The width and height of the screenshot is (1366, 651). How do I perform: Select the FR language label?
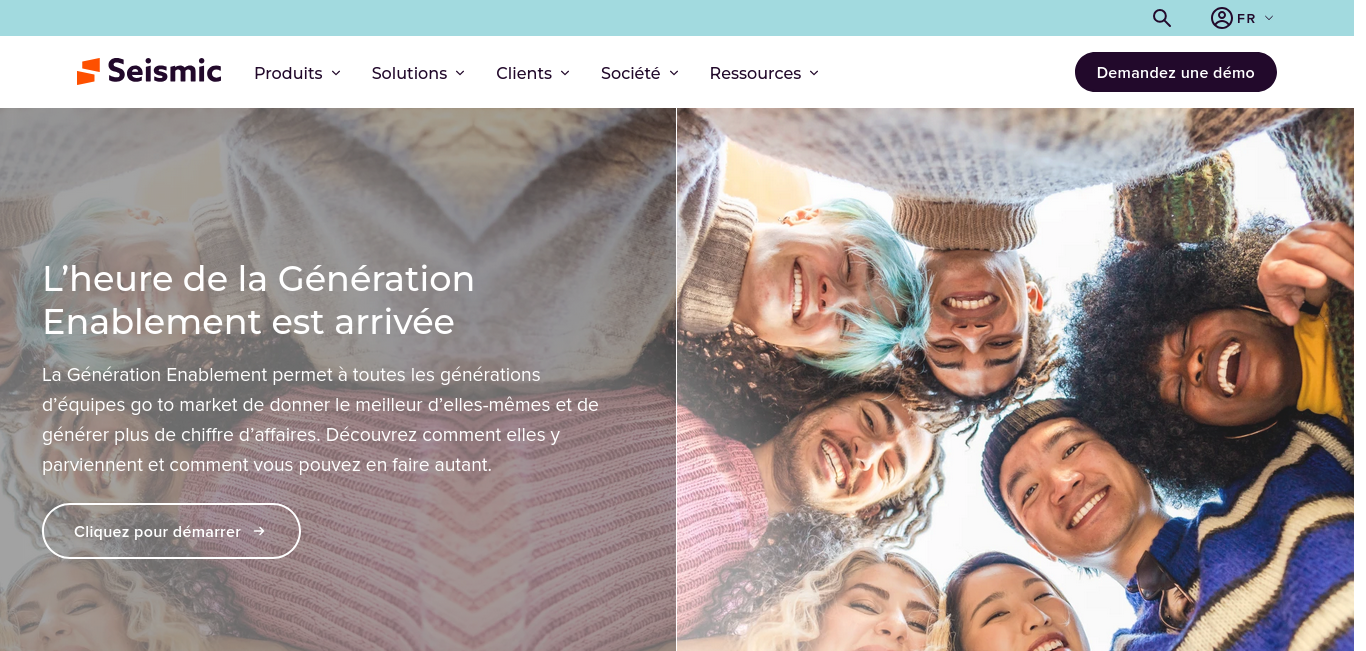(x=1246, y=18)
